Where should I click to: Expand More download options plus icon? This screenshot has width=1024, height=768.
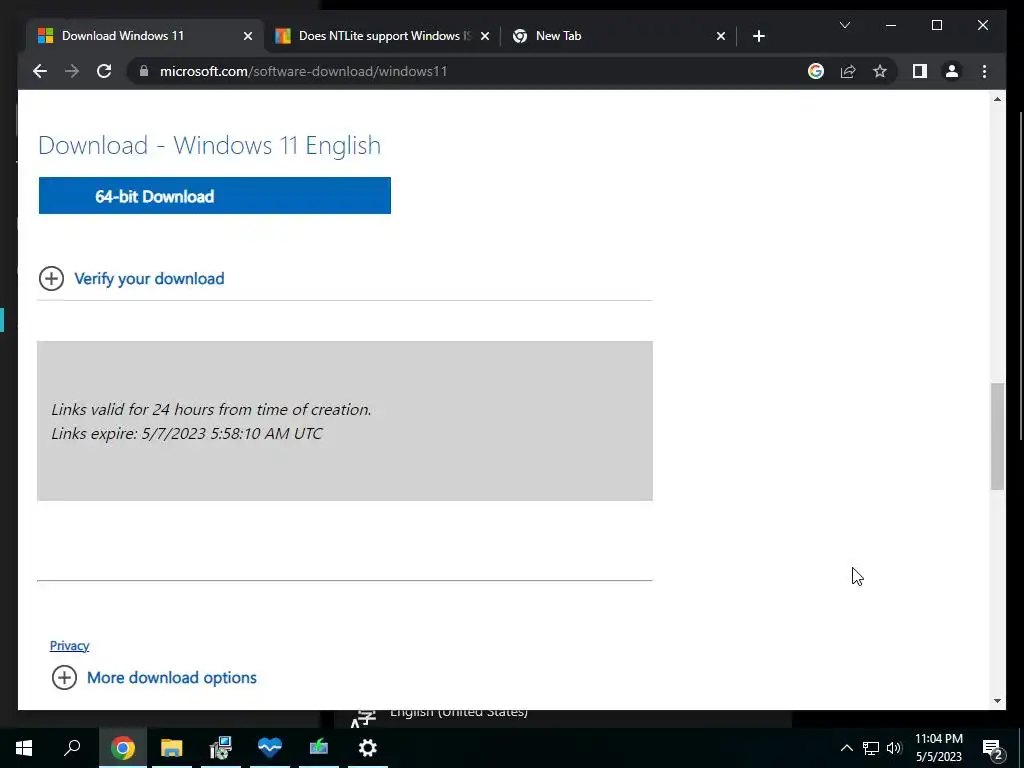64,677
